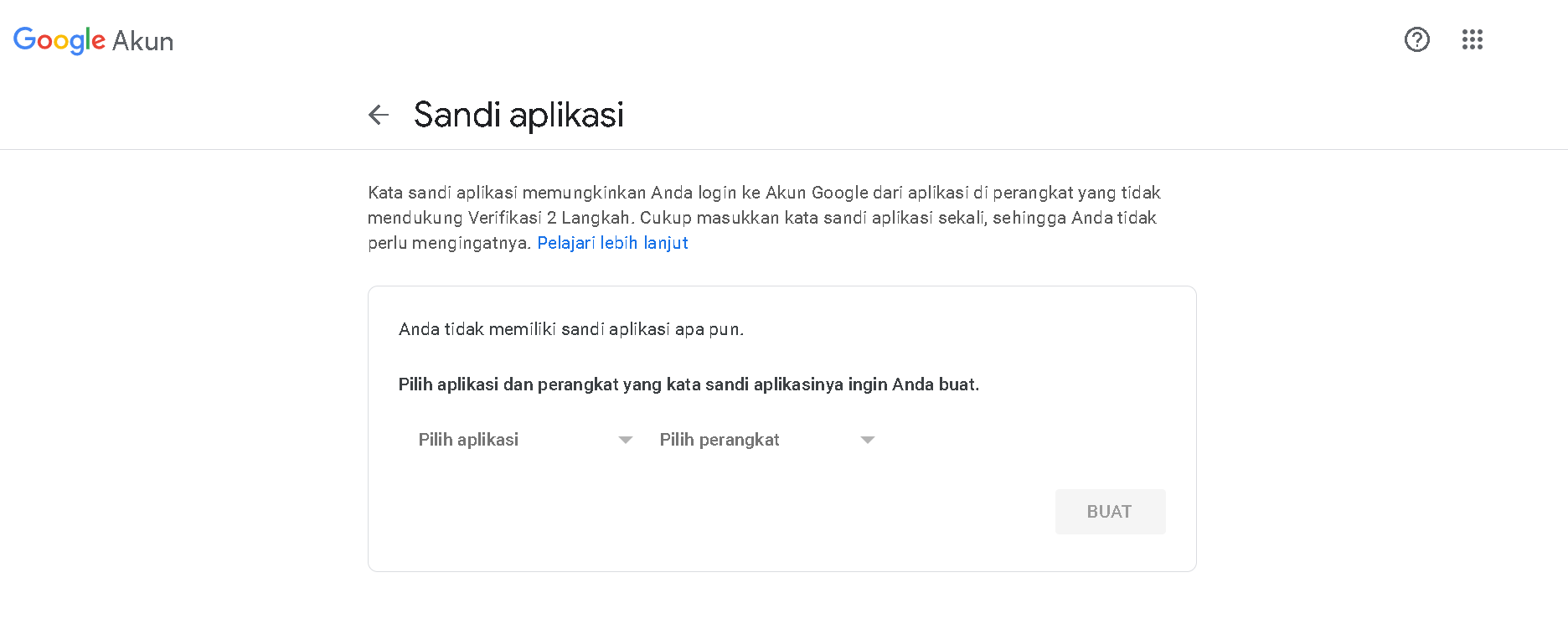Open the Pelajari lebih lanjut link
Viewport: 1568px width, 619px height.
[612, 243]
